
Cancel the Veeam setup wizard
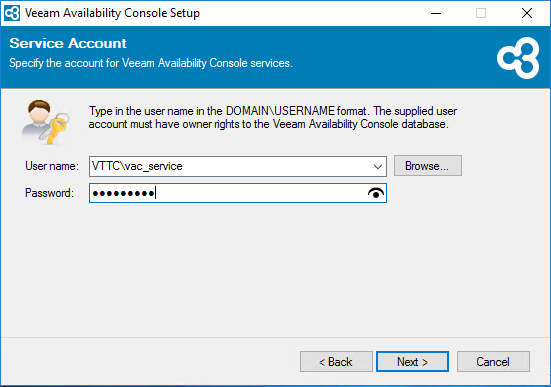point(493,362)
